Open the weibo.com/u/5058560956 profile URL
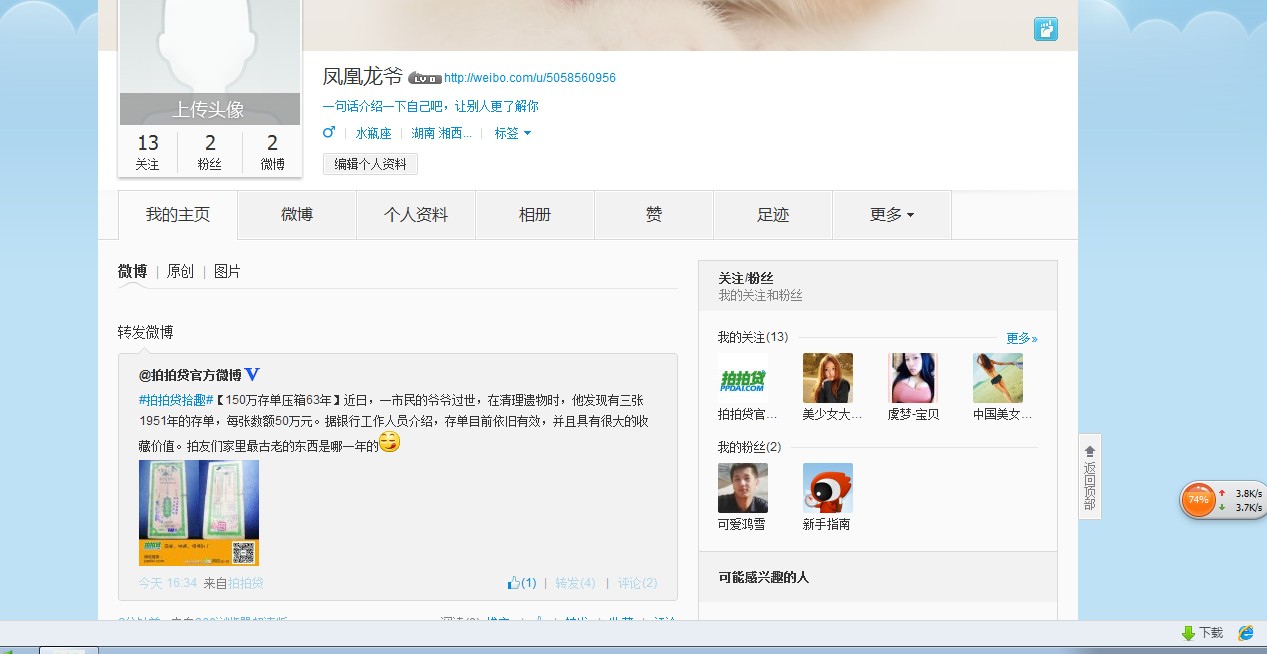Image resolution: width=1267 pixels, height=654 pixels. point(530,78)
